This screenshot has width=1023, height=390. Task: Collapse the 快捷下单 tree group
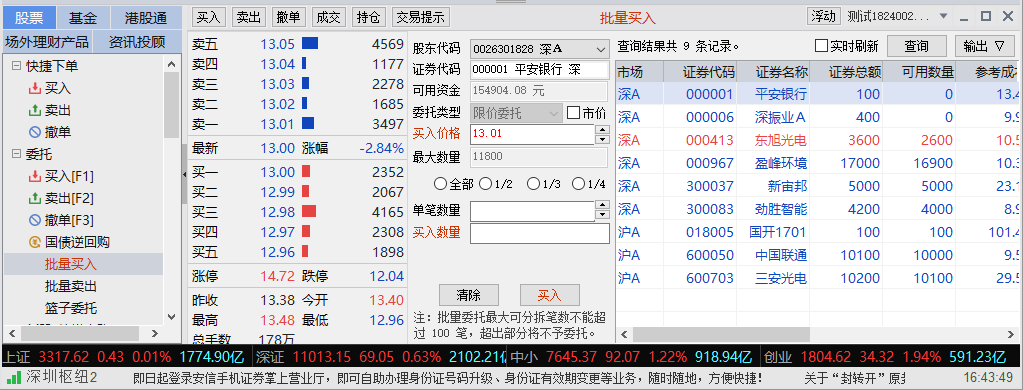16,66
